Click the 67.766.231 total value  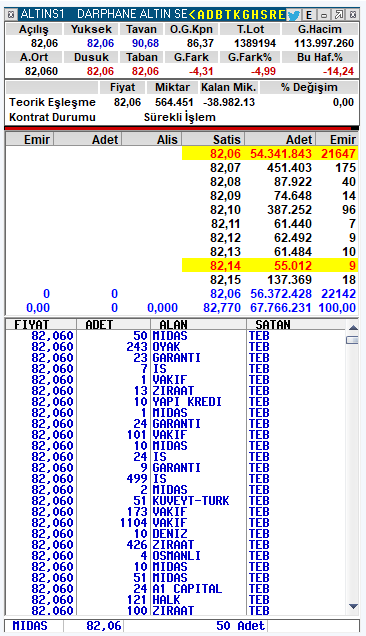281,307
